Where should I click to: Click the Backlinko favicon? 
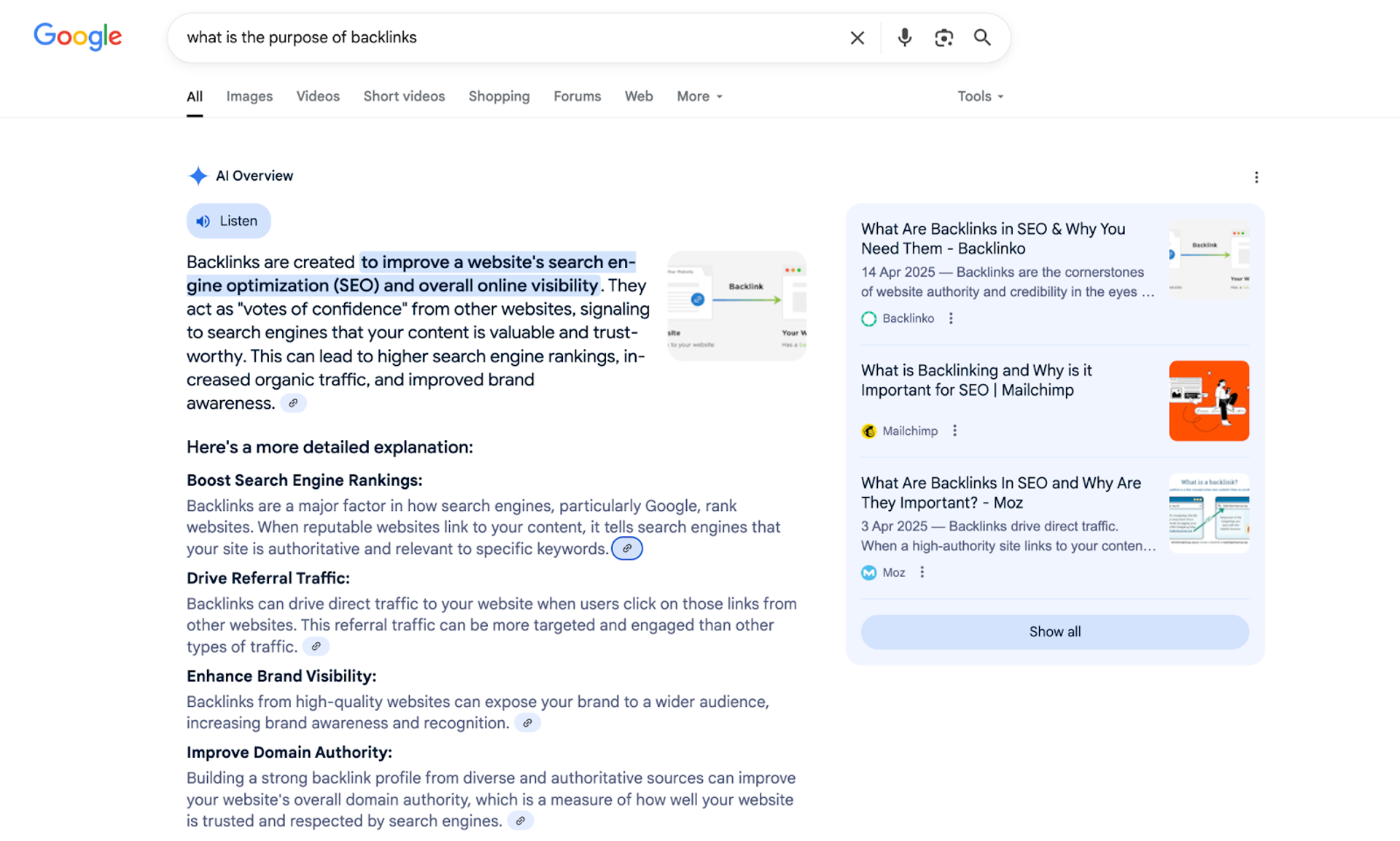(868, 318)
